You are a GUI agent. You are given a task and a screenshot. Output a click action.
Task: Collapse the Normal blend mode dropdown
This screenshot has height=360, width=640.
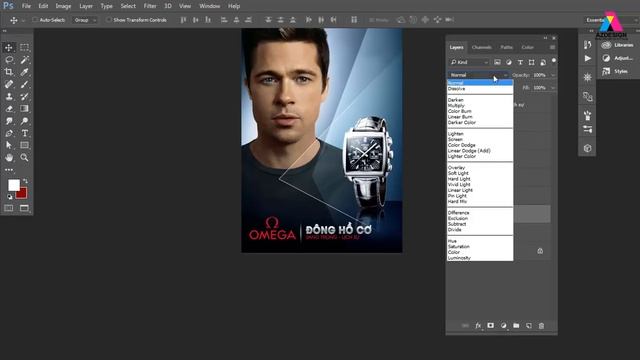478,75
